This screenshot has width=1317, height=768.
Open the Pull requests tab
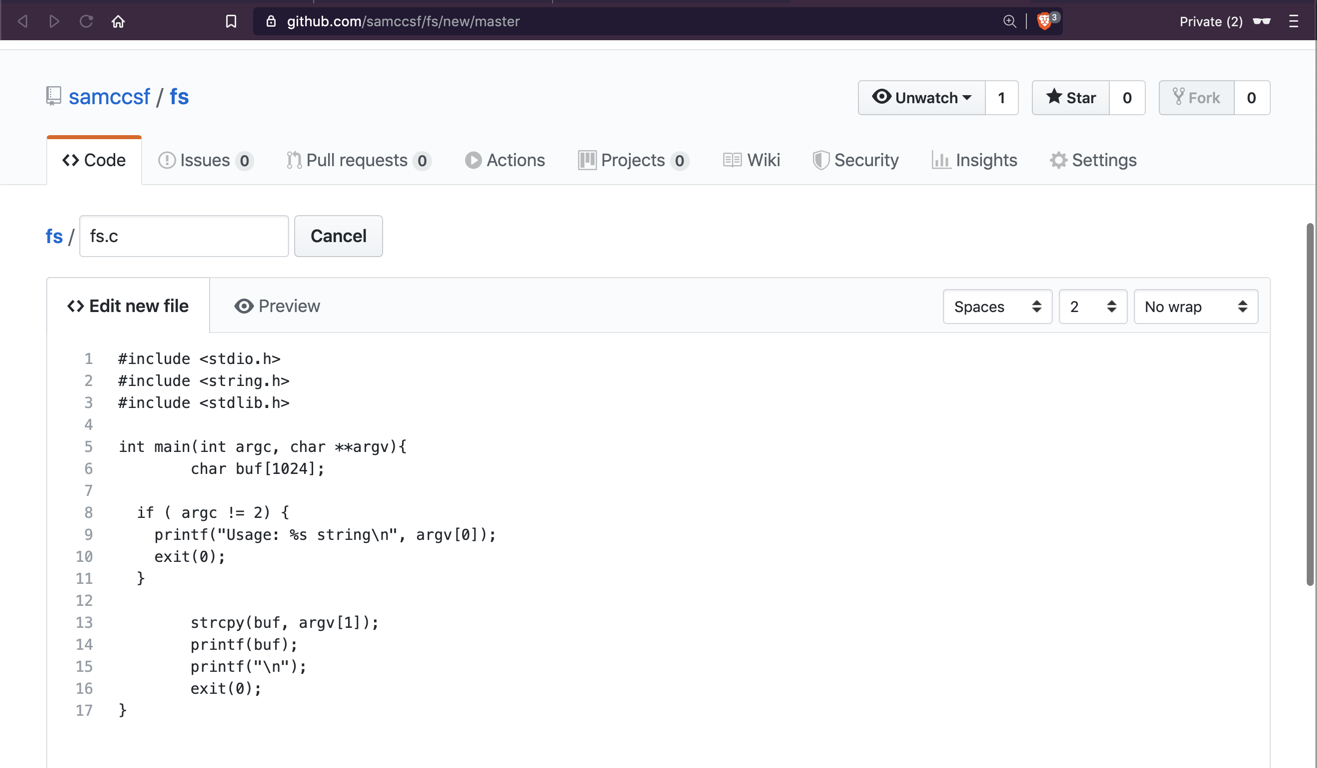(x=357, y=160)
